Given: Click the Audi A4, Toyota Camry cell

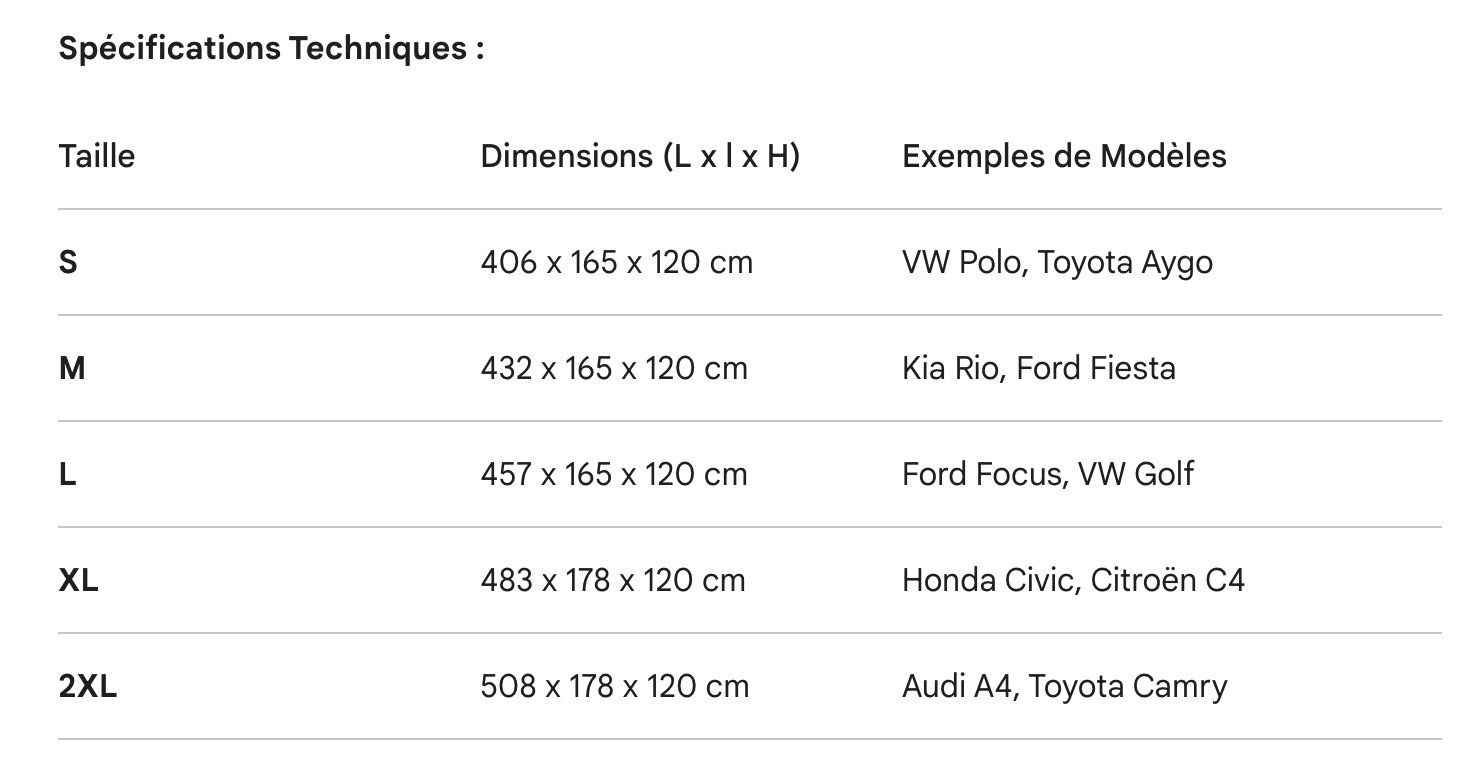Looking at the screenshot, I should (x=1065, y=687).
